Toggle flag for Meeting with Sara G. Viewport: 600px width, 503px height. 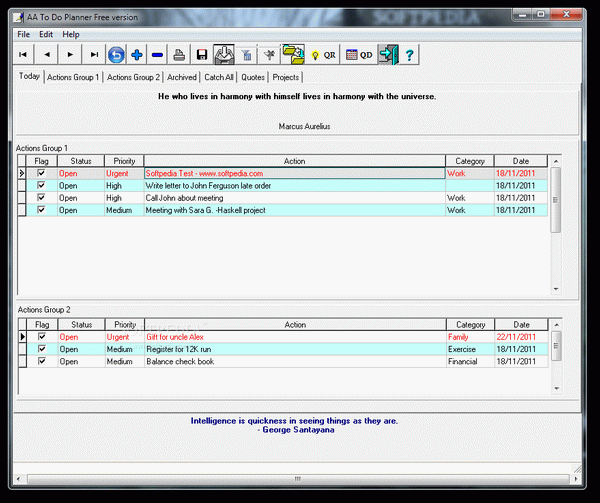(41, 210)
